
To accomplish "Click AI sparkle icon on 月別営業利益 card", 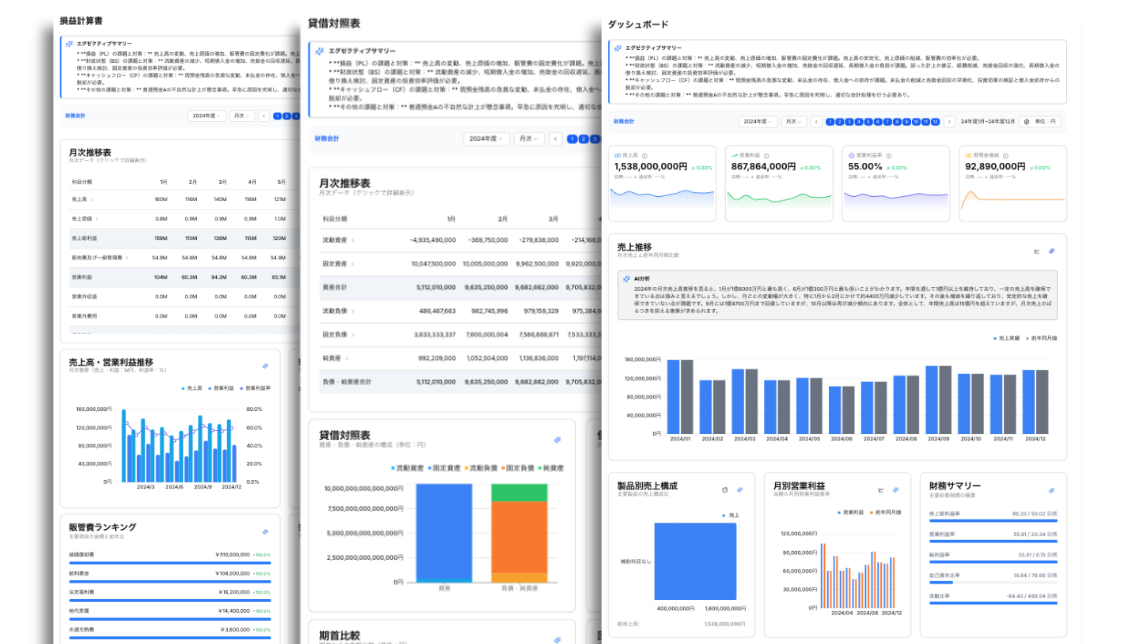I will pyautogui.click(x=896, y=490).
